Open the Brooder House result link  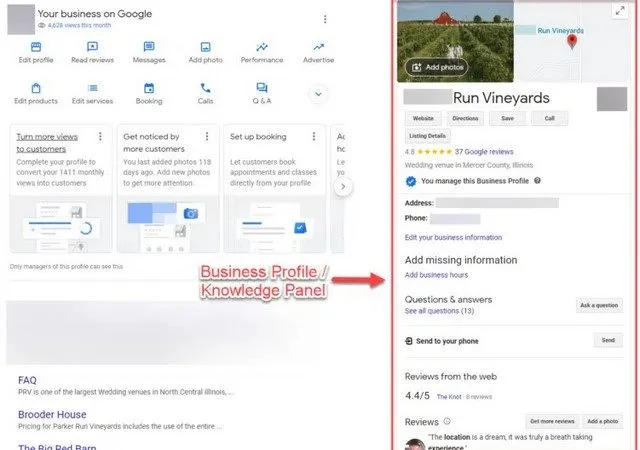pyautogui.click(x=52, y=414)
